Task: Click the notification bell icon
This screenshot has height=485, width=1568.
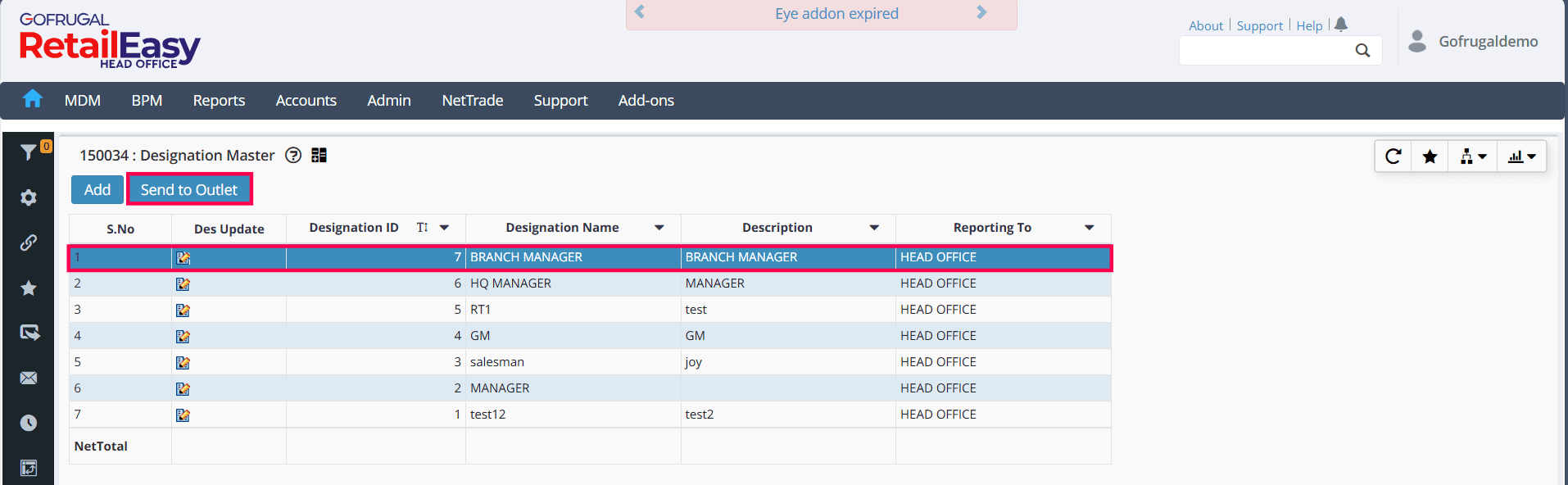Action: tap(1341, 25)
